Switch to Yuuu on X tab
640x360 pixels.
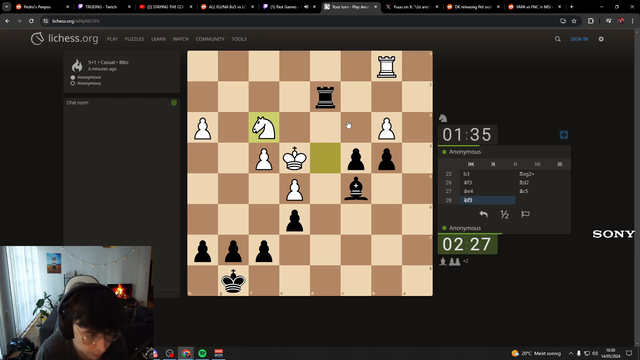point(412,7)
